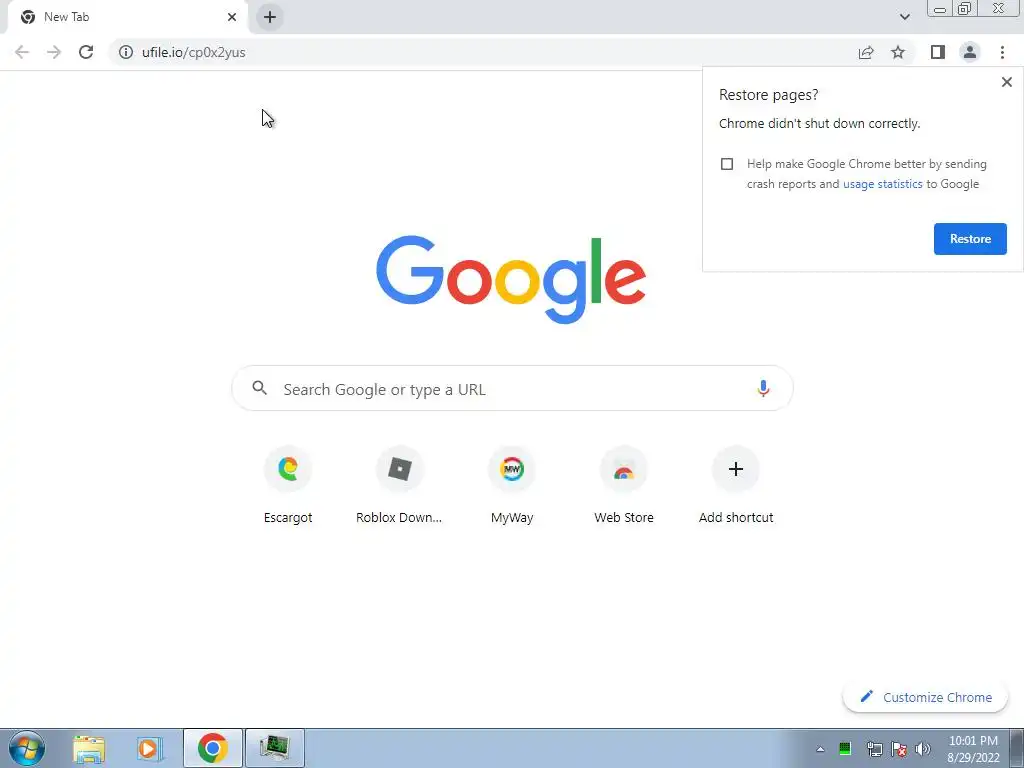
Task: Close the New Tab tab
Action: tap(232, 17)
